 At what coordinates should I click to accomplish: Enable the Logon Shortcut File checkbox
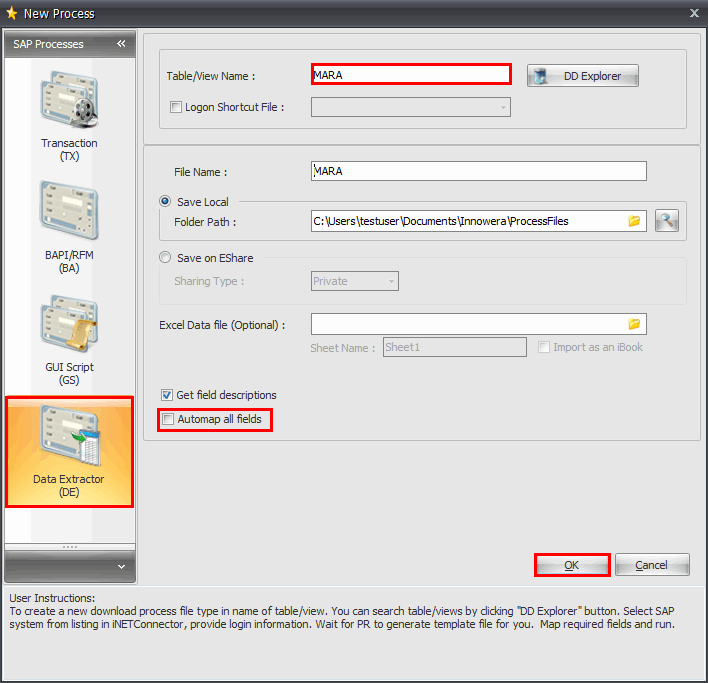click(x=176, y=107)
